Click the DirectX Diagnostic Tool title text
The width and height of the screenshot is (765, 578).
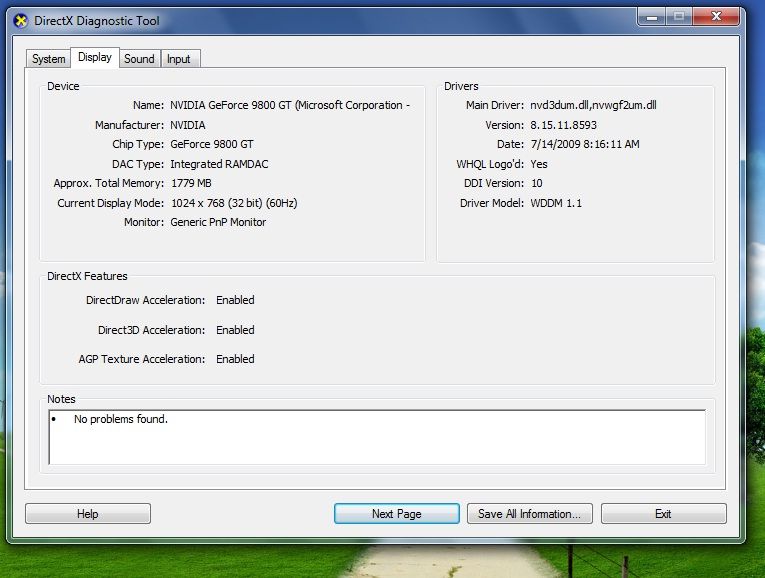click(97, 21)
